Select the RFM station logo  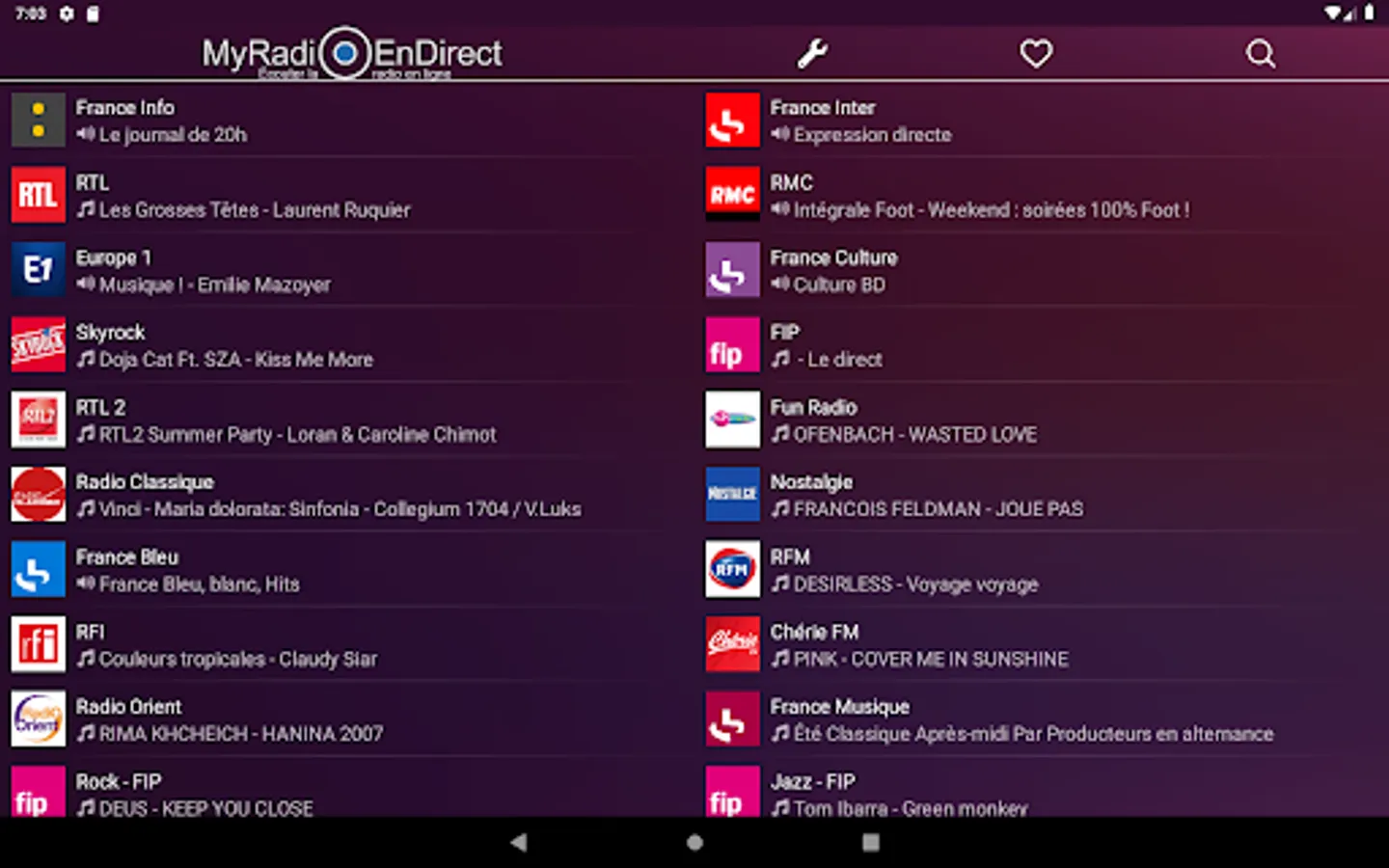click(x=733, y=569)
